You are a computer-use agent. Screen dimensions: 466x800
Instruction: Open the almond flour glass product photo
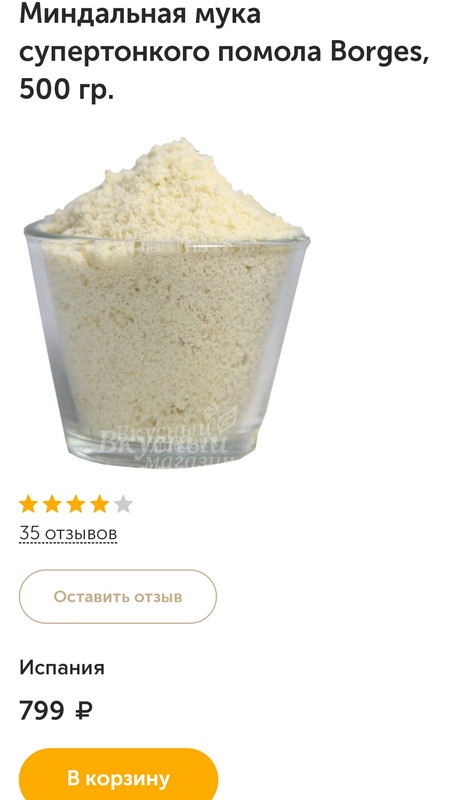click(167, 304)
